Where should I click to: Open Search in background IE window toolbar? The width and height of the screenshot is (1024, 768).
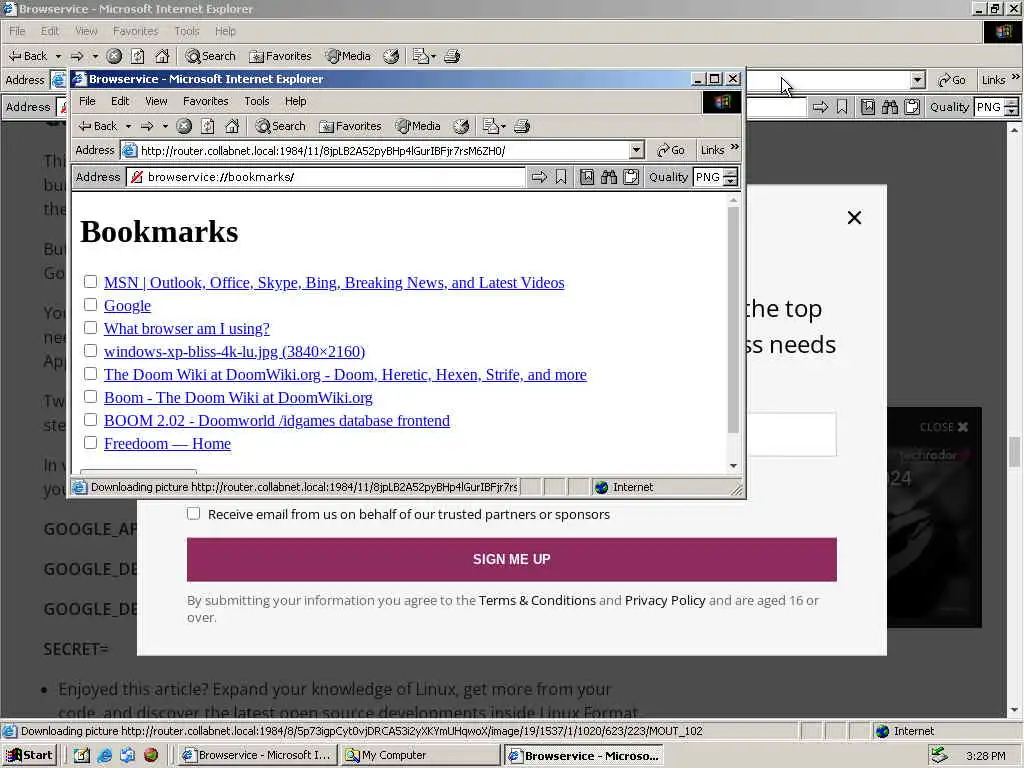(x=210, y=56)
